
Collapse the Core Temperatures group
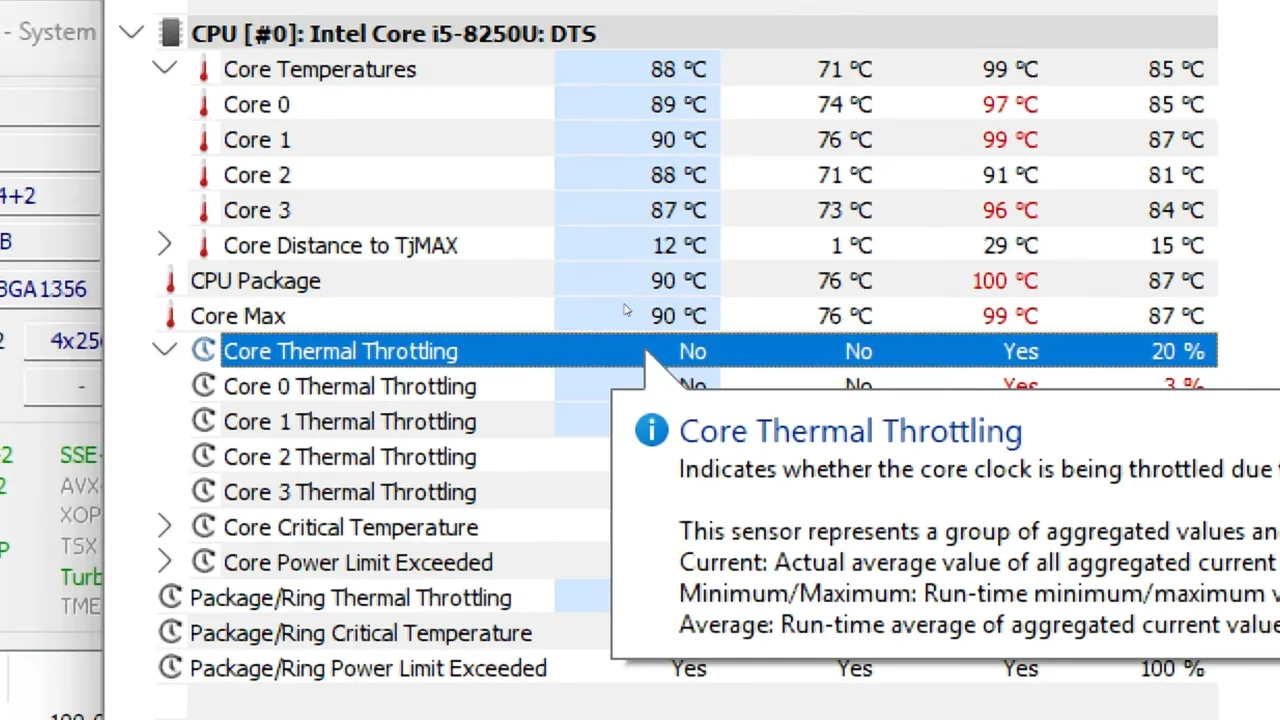(x=164, y=69)
